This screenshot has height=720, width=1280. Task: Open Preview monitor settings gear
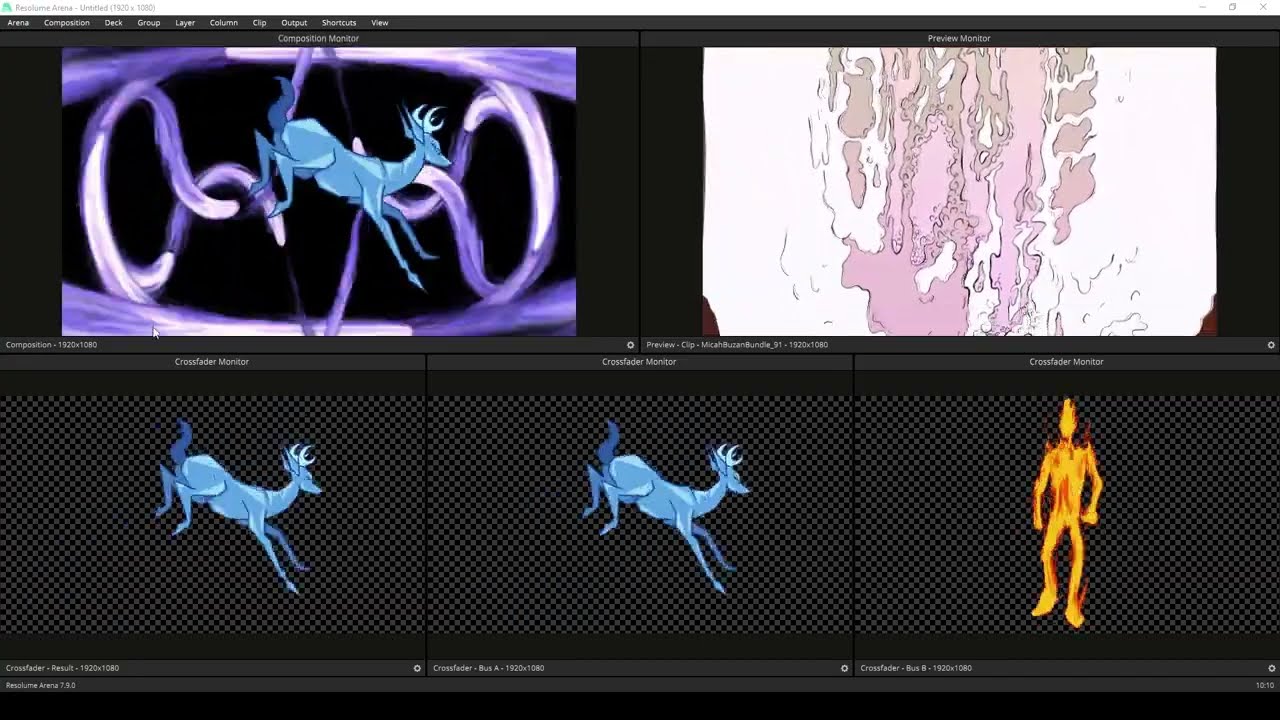pos(1271,345)
